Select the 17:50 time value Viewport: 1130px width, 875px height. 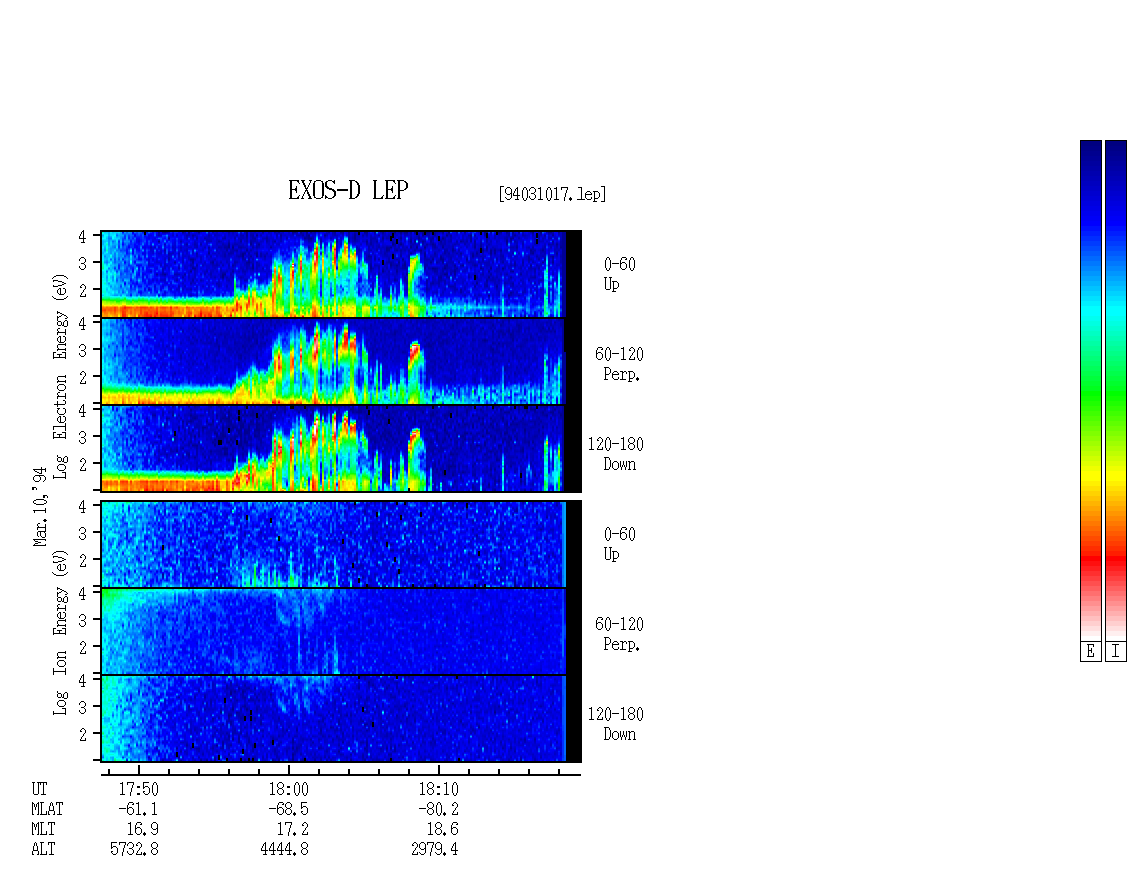pos(138,789)
